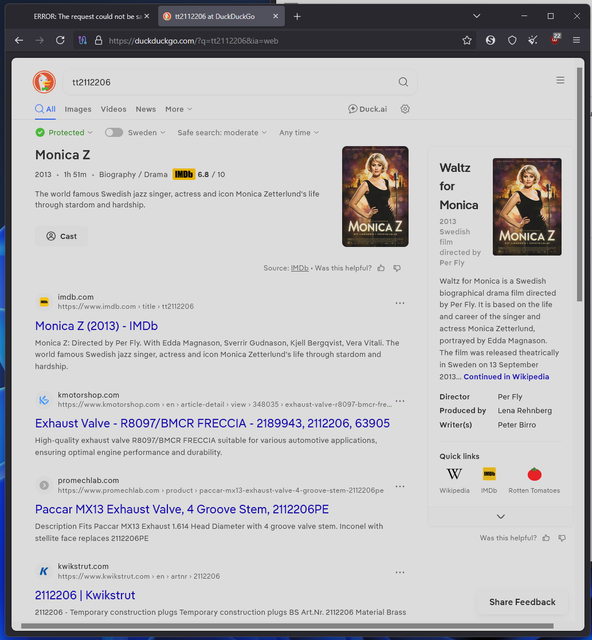Bookmark this page with the star icon
The height and width of the screenshot is (640, 592).
pos(467,40)
